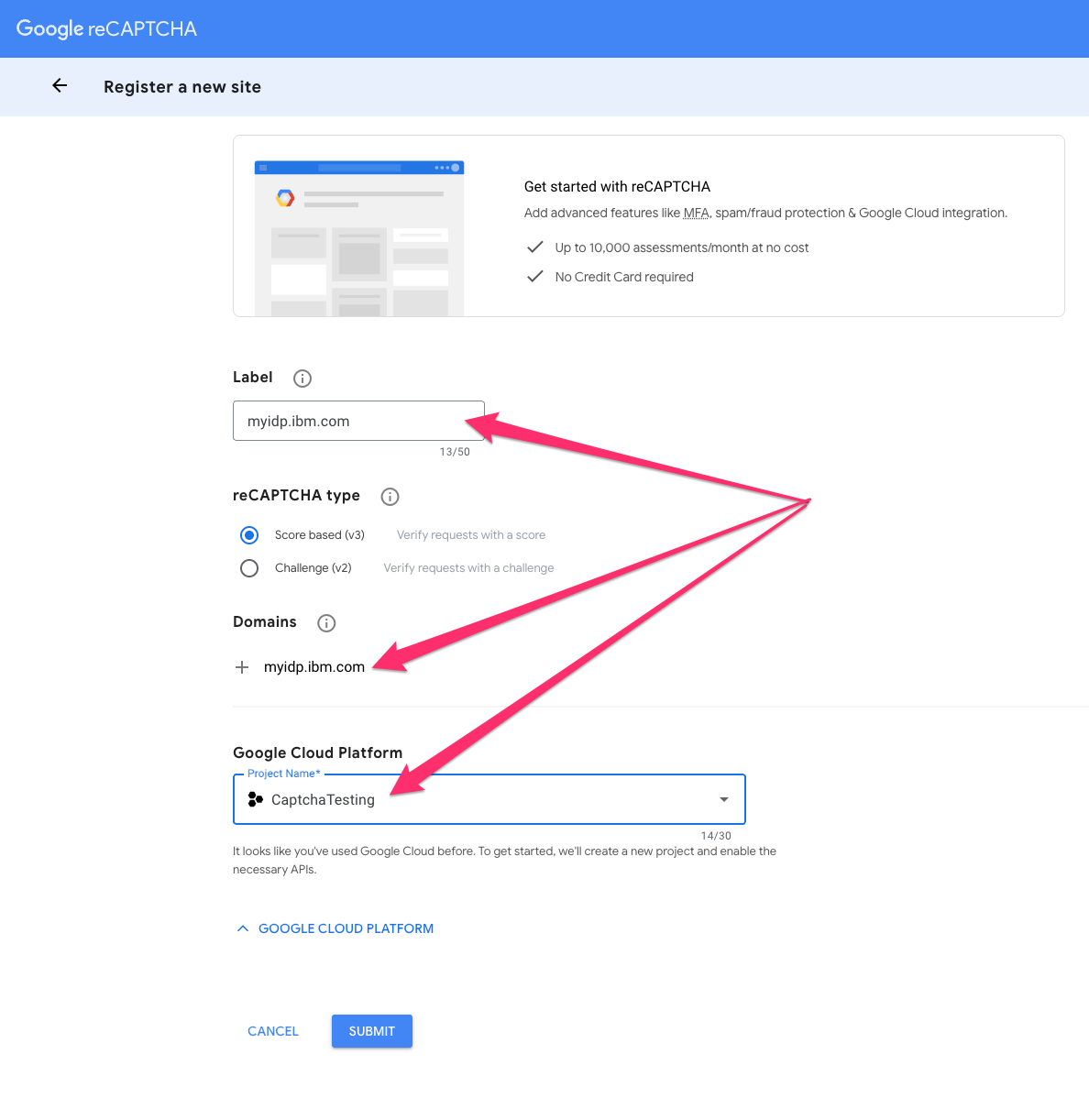Viewport: 1089px width, 1120px height.
Task: Click the CANCEL button
Action: click(273, 1031)
